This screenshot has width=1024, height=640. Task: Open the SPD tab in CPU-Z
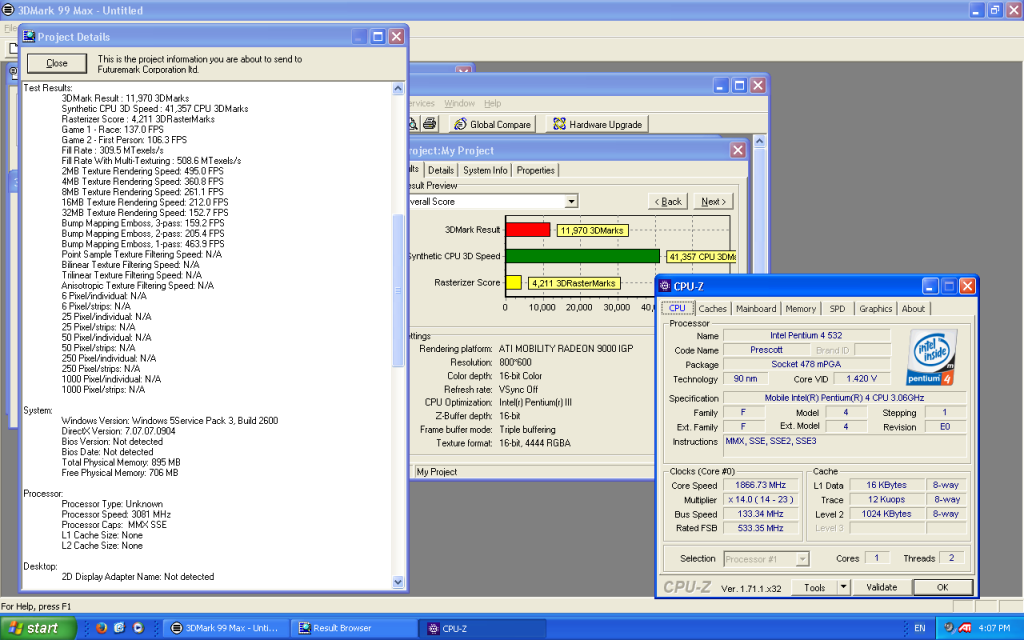coord(837,308)
